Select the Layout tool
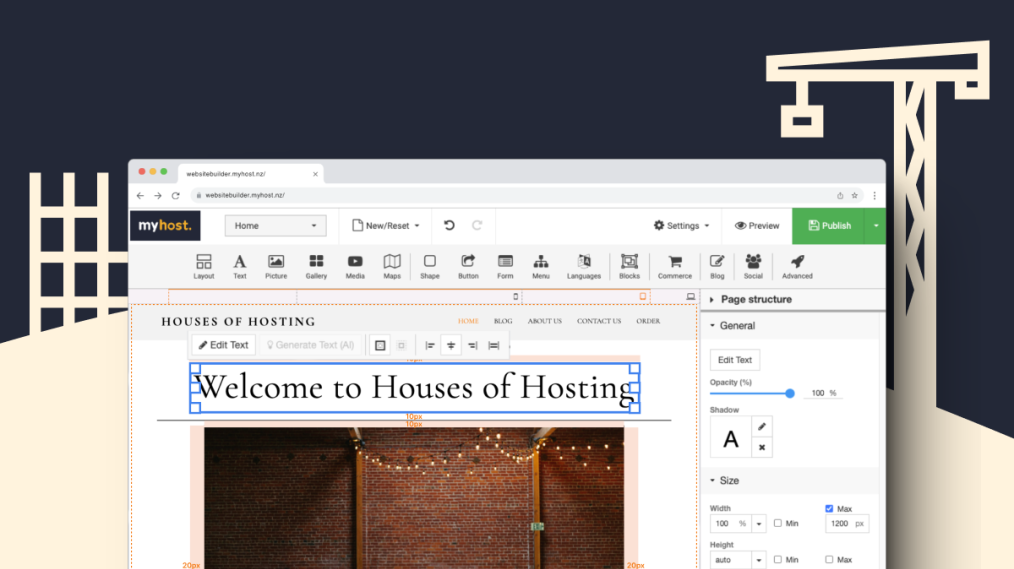This screenshot has width=1014, height=569. click(204, 266)
